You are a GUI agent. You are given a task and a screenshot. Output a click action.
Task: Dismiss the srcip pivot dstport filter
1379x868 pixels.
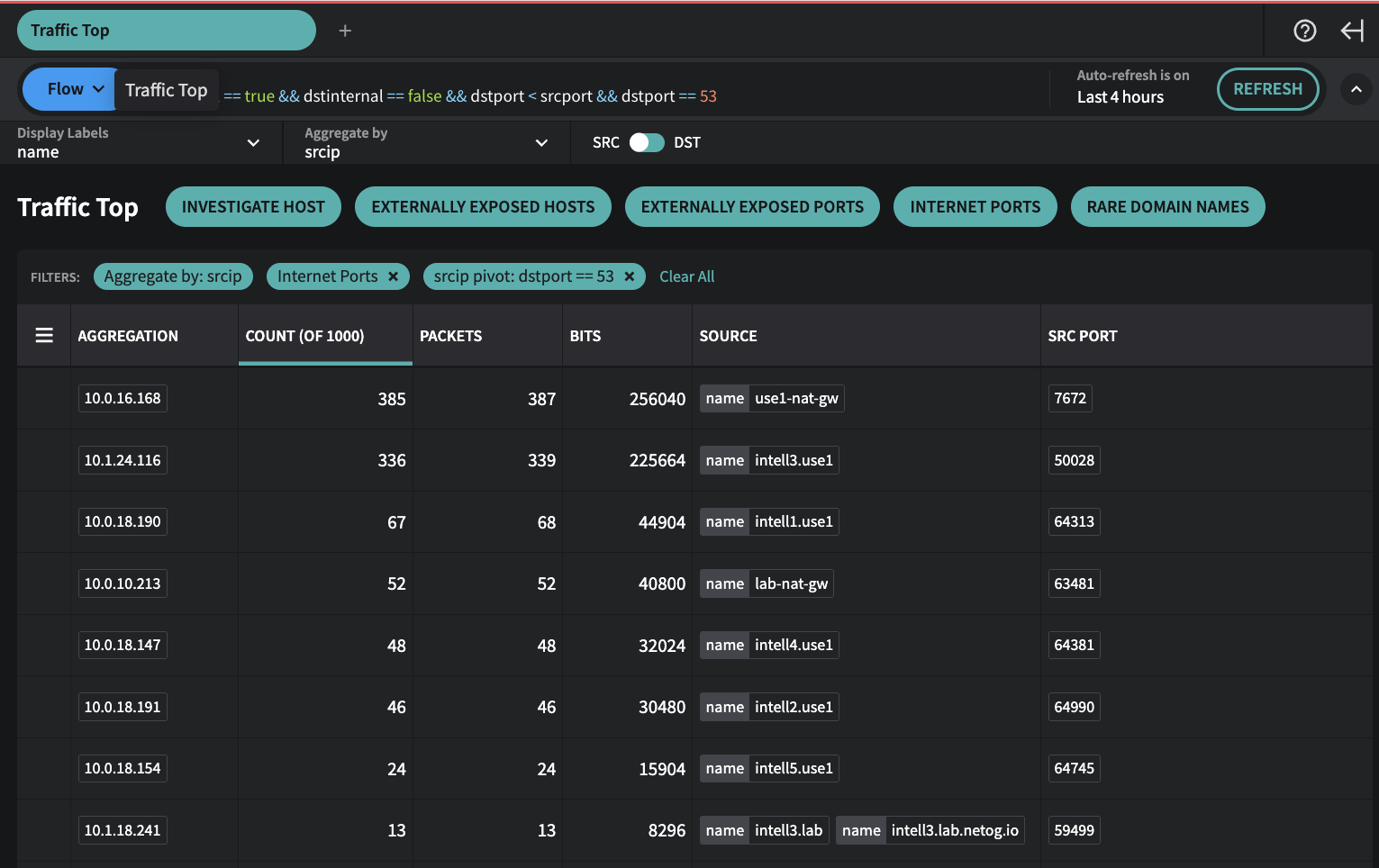point(629,276)
